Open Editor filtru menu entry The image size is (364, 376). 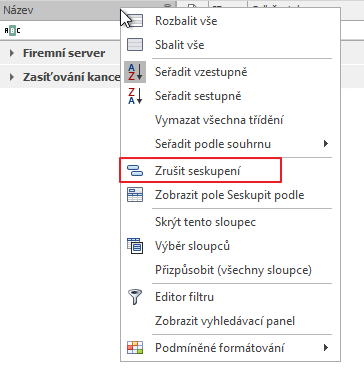(x=230, y=297)
